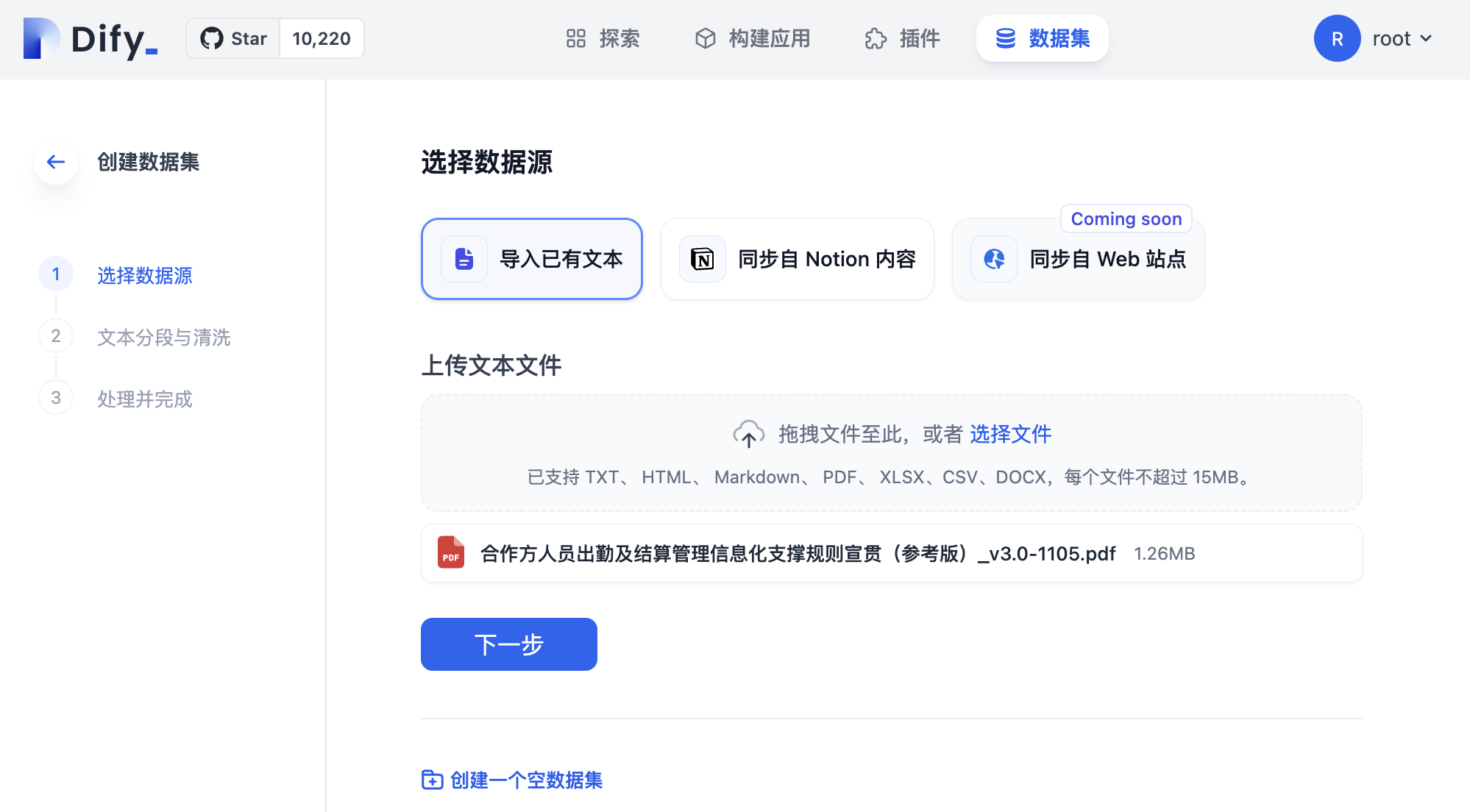Click 创建一个空数据集 link
The width and height of the screenshot is (1470, 812).
512,780
